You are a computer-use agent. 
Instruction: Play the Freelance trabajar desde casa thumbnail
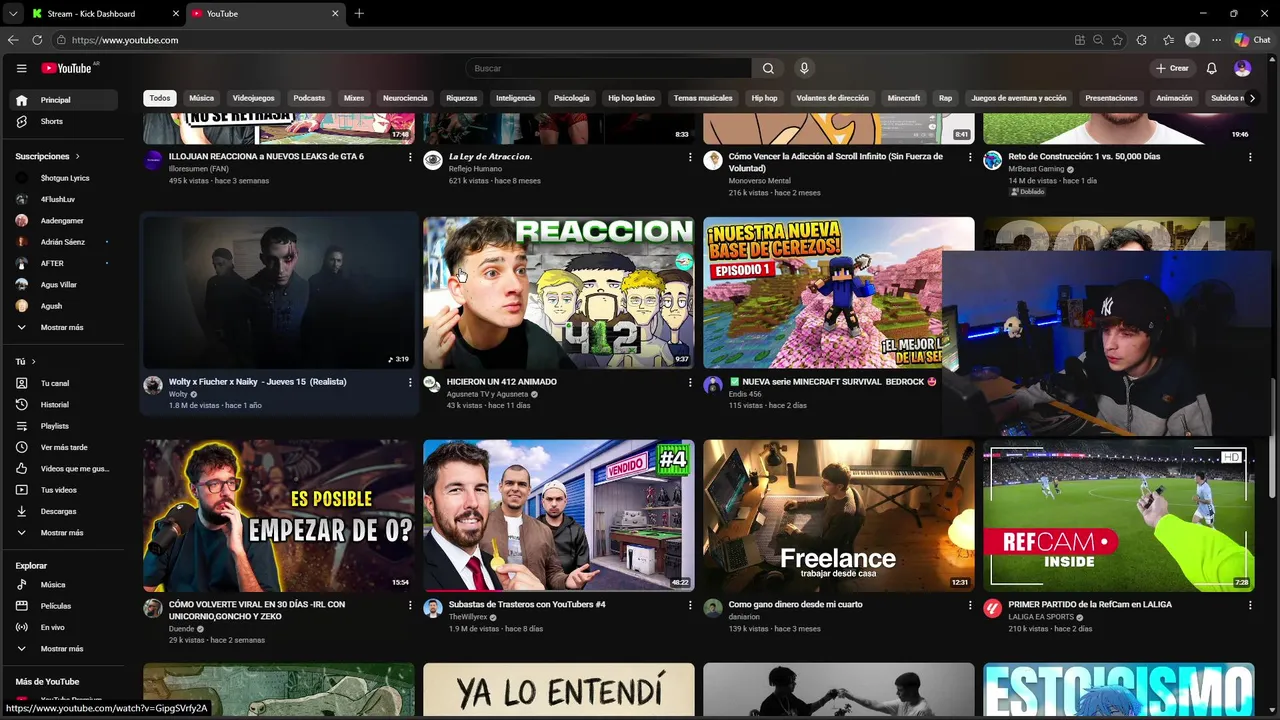click(x=838, y=516)
